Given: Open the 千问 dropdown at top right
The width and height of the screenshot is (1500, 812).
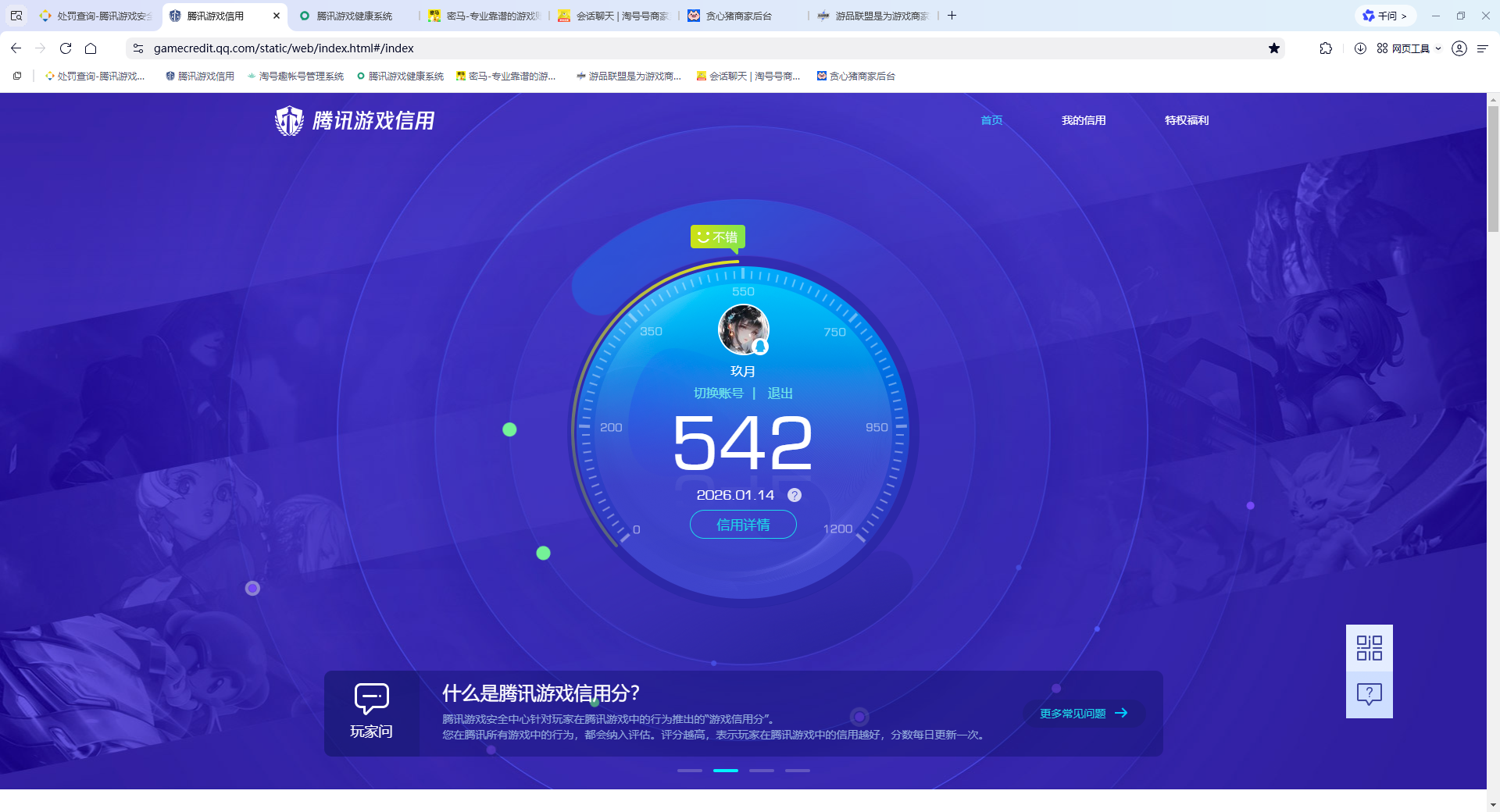Looking at the screenshot, I should 1385,15.
